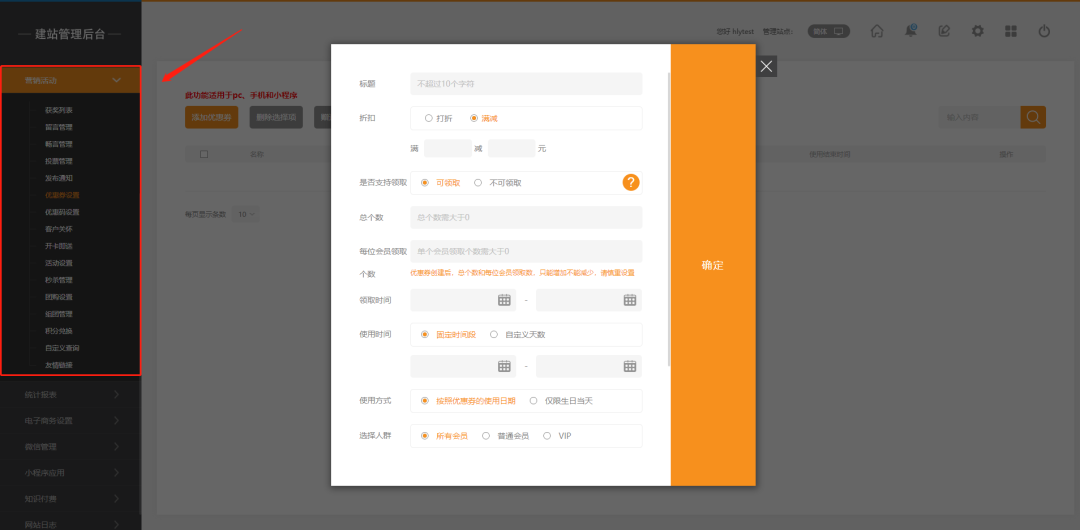Select the 不可领取 radio option
1080x530 pixels.
pyautogui.click(x=478, y=183)
